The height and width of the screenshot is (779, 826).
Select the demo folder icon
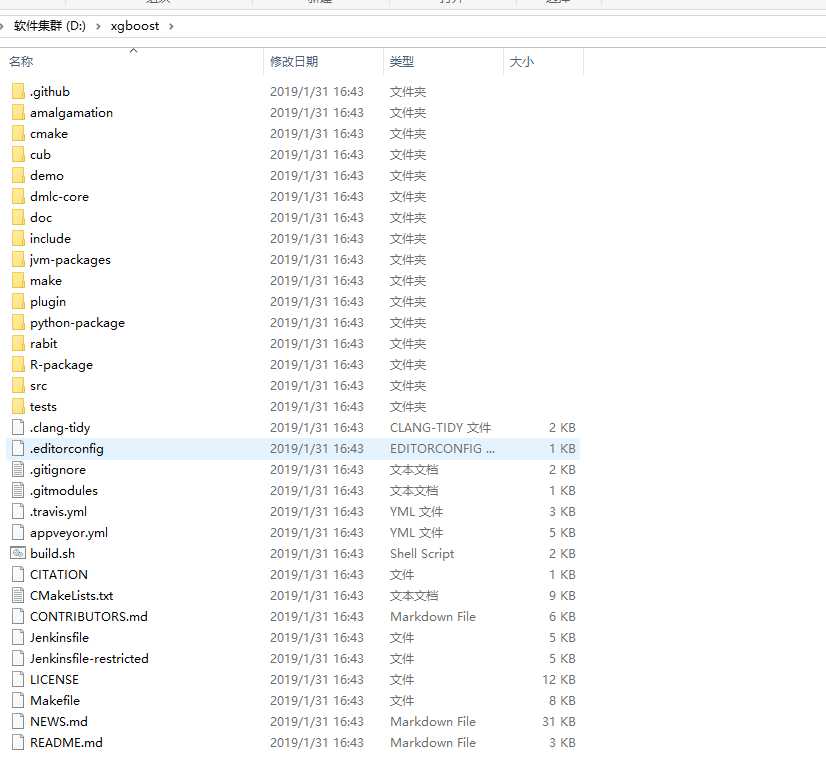click(x=18, y=175)
